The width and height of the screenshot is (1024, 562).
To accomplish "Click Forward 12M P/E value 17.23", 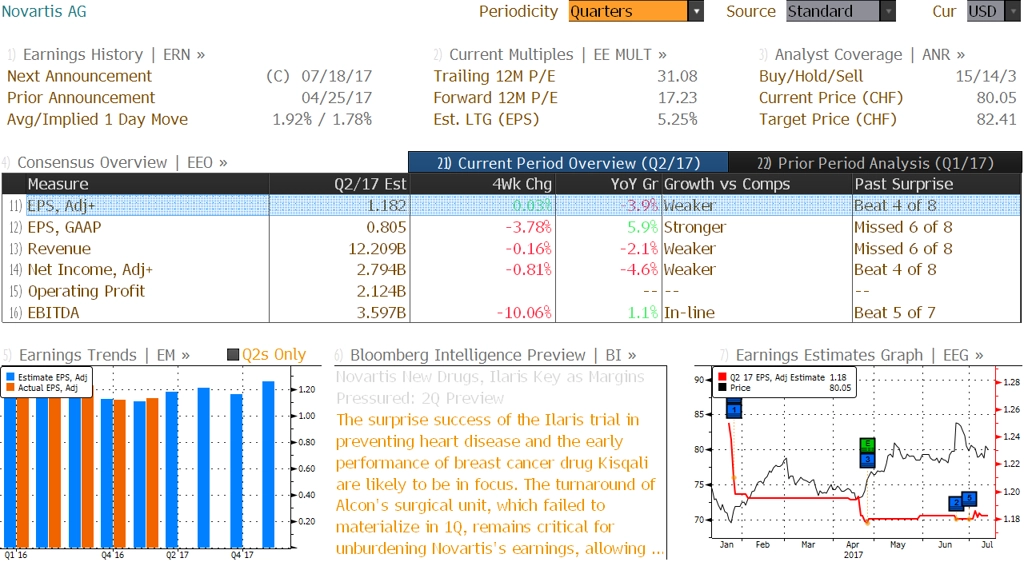I will 677,98.
